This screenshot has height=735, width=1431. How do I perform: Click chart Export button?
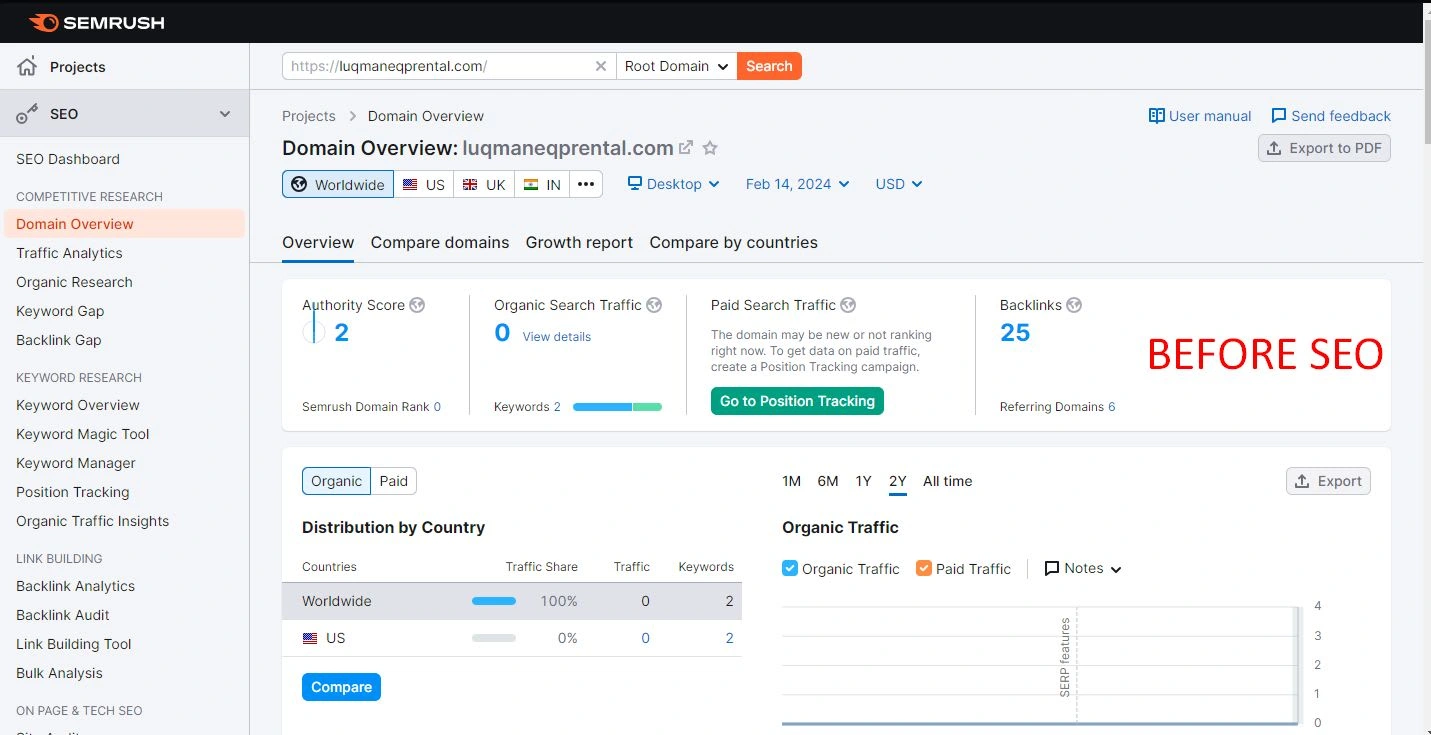click(1328, 481)
